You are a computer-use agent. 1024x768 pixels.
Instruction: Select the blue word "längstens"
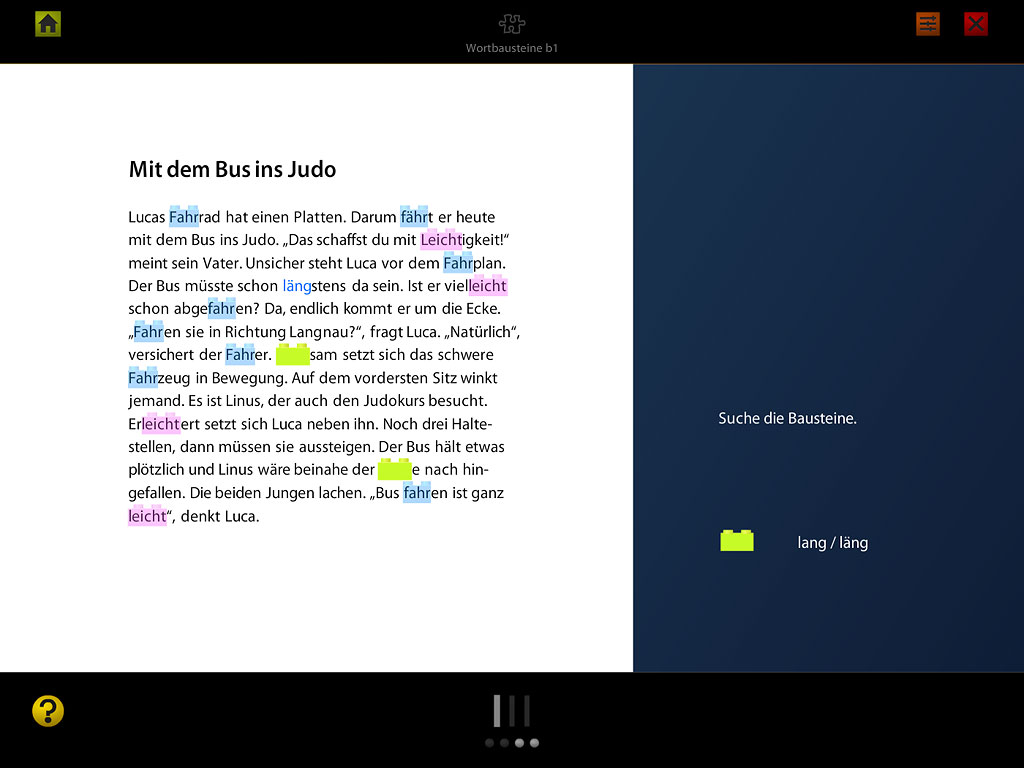click(x=313, y=286)
